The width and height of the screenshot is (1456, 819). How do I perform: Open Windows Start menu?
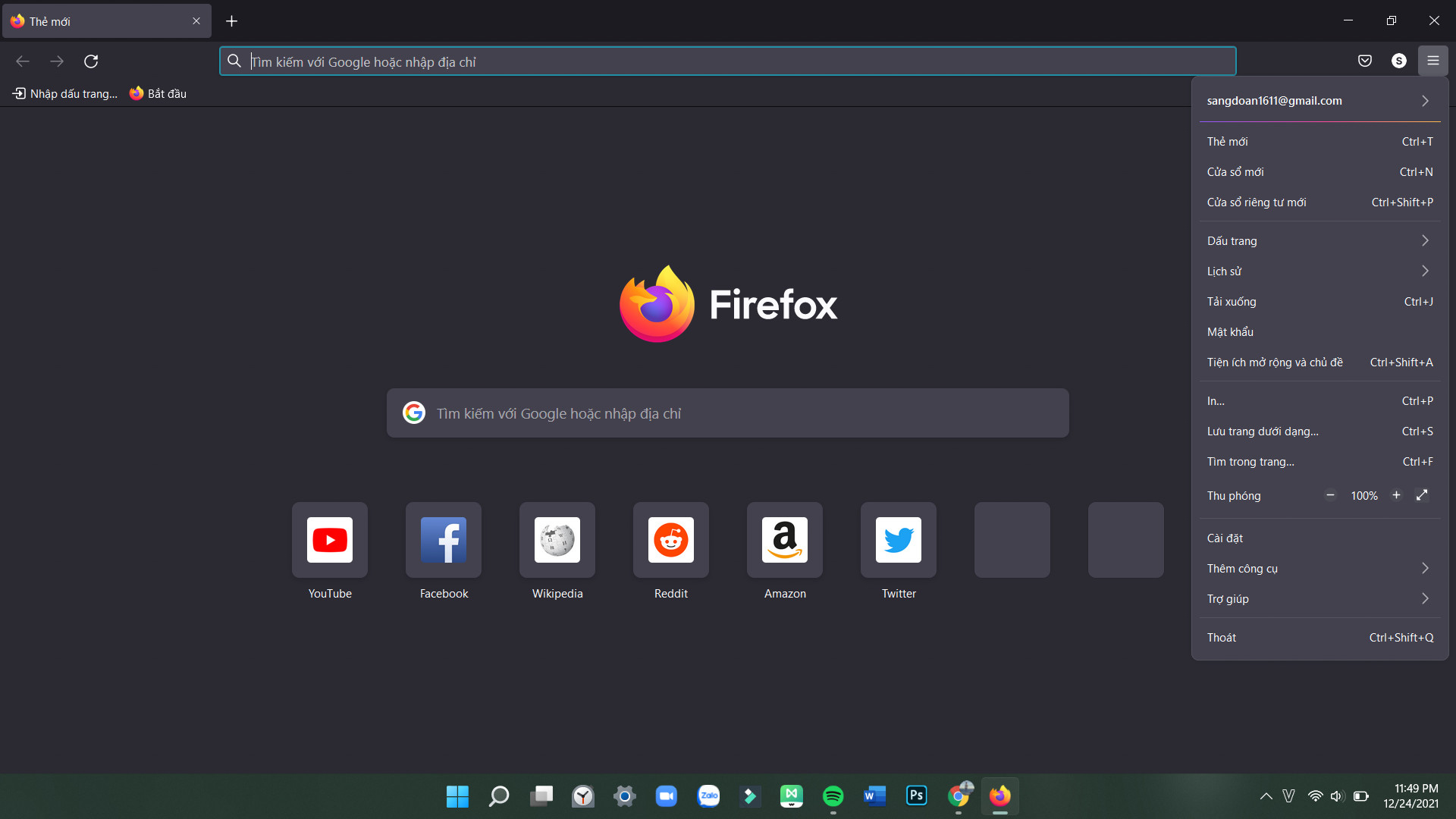457,796
